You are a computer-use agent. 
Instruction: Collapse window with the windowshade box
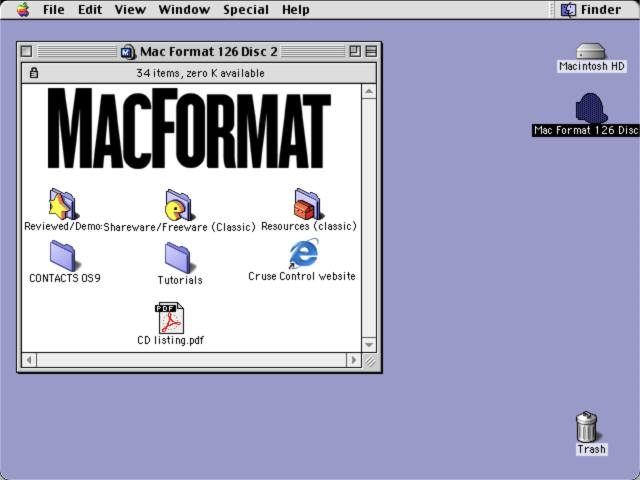(x=371, y=51)
